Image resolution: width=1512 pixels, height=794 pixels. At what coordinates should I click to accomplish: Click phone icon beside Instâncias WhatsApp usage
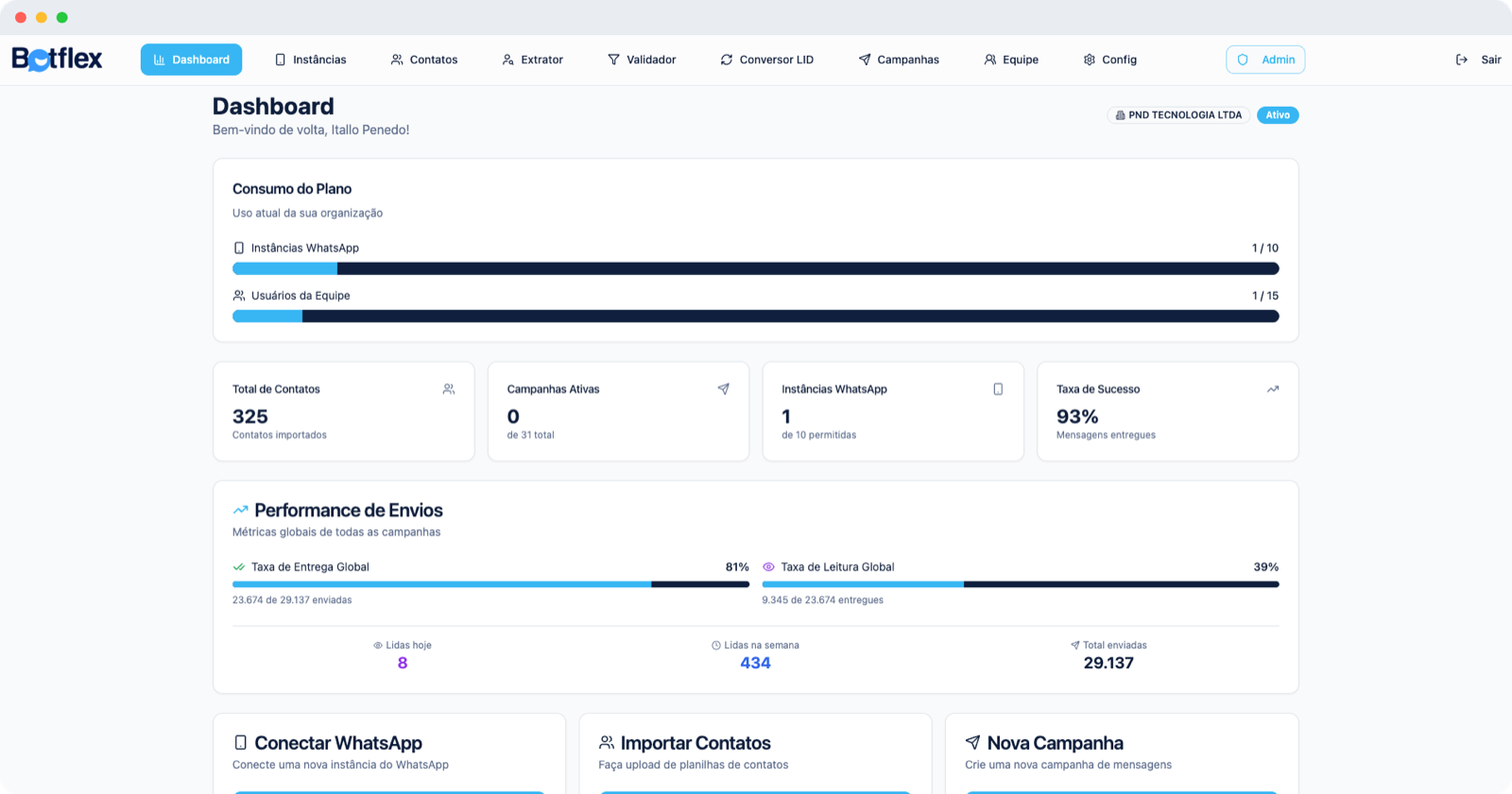(239, 248)
